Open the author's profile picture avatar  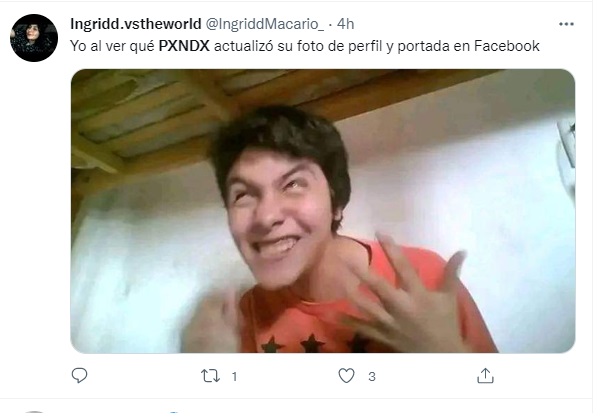(33, 38)
